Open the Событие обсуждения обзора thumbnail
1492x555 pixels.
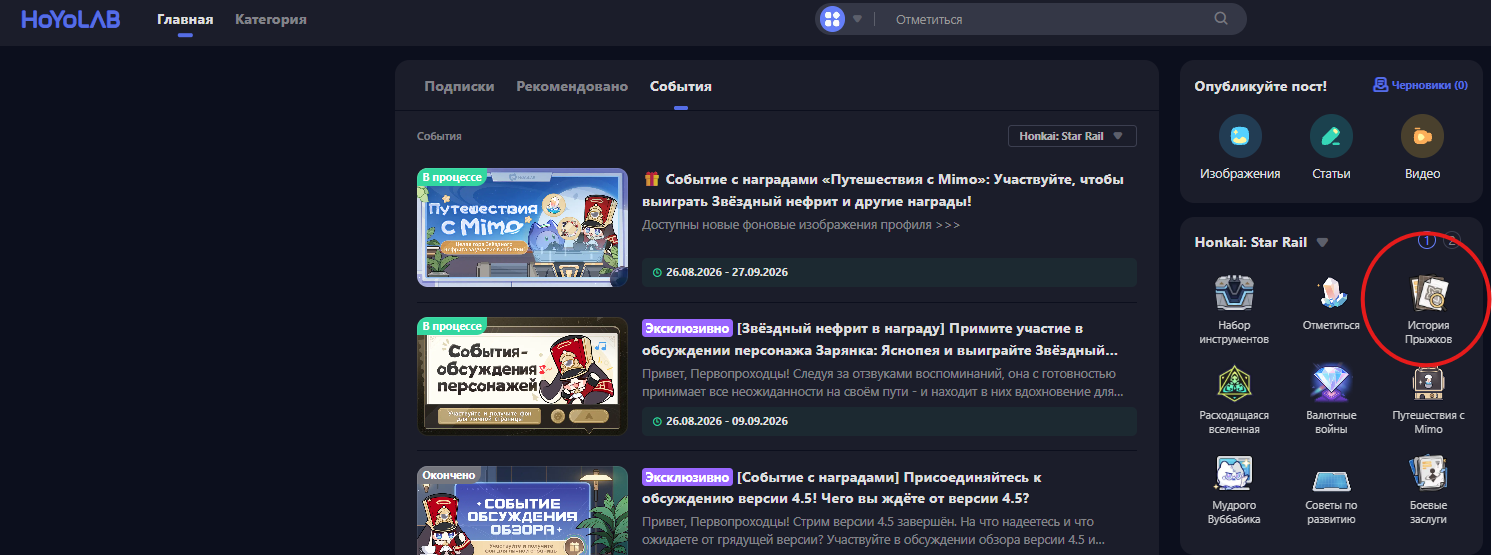[x=522, y=511]
